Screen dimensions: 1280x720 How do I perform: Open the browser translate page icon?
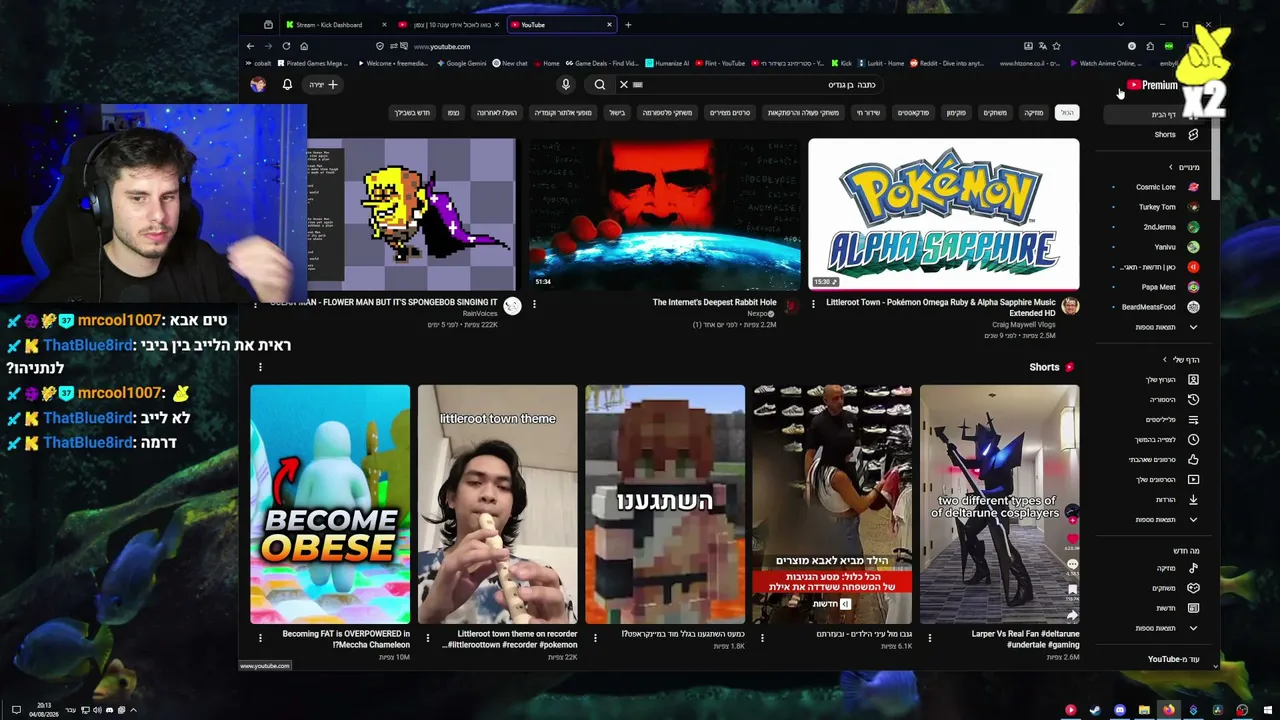coord(1042,46)
